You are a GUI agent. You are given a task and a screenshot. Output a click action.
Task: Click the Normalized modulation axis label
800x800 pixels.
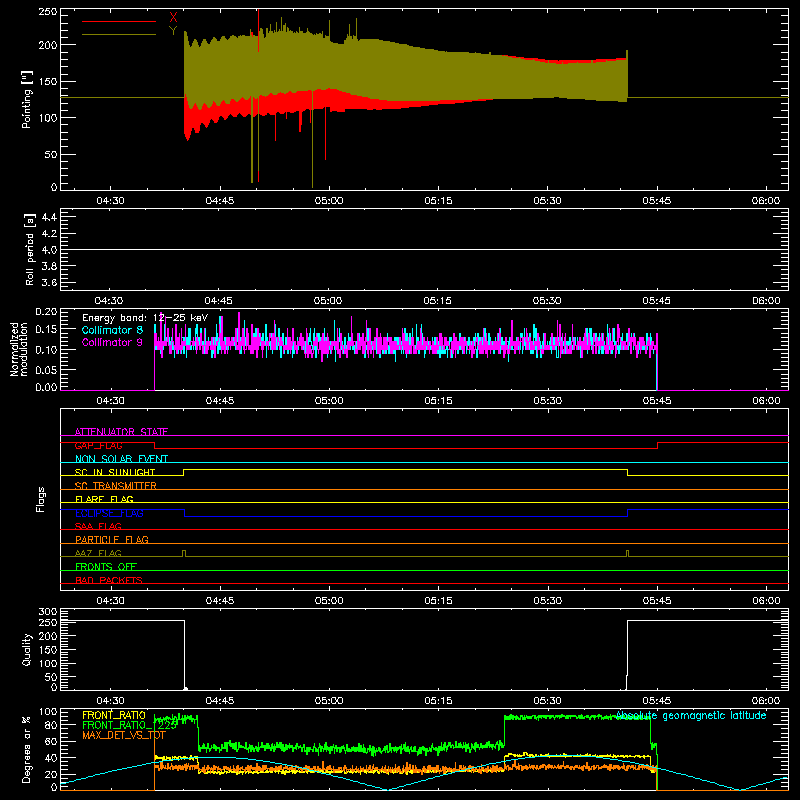pyautogui.click(x=19, y=349)
